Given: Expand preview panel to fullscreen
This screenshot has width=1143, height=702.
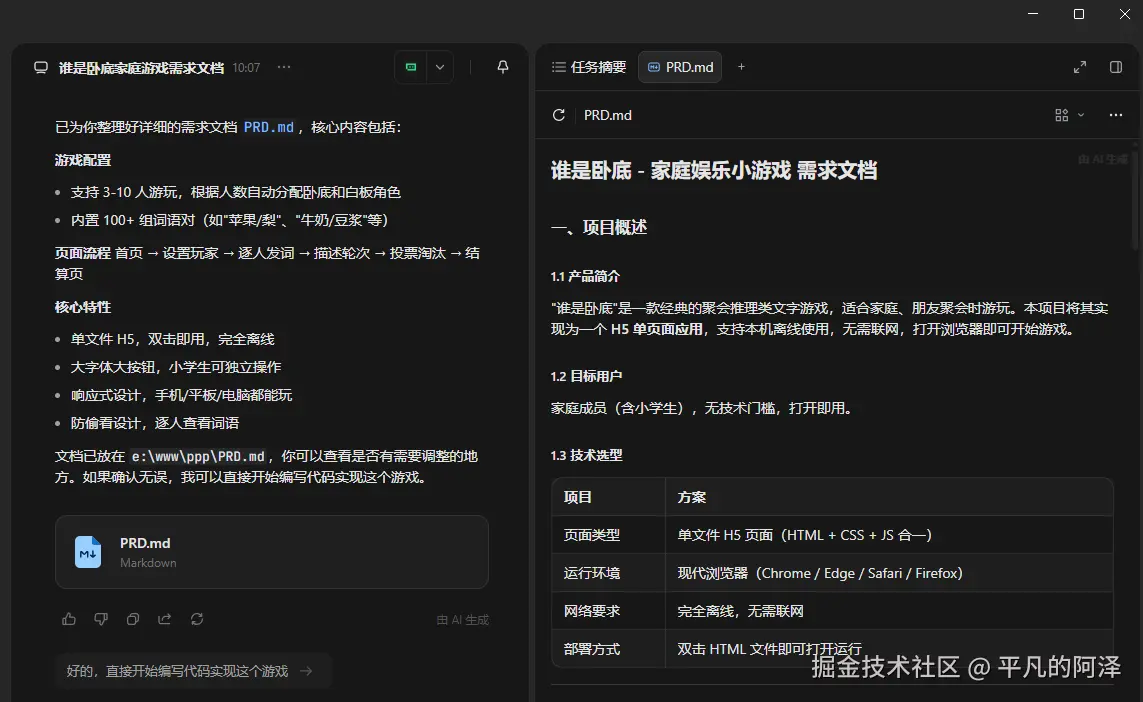Looking at the screenshot, I should point(1080,67).
